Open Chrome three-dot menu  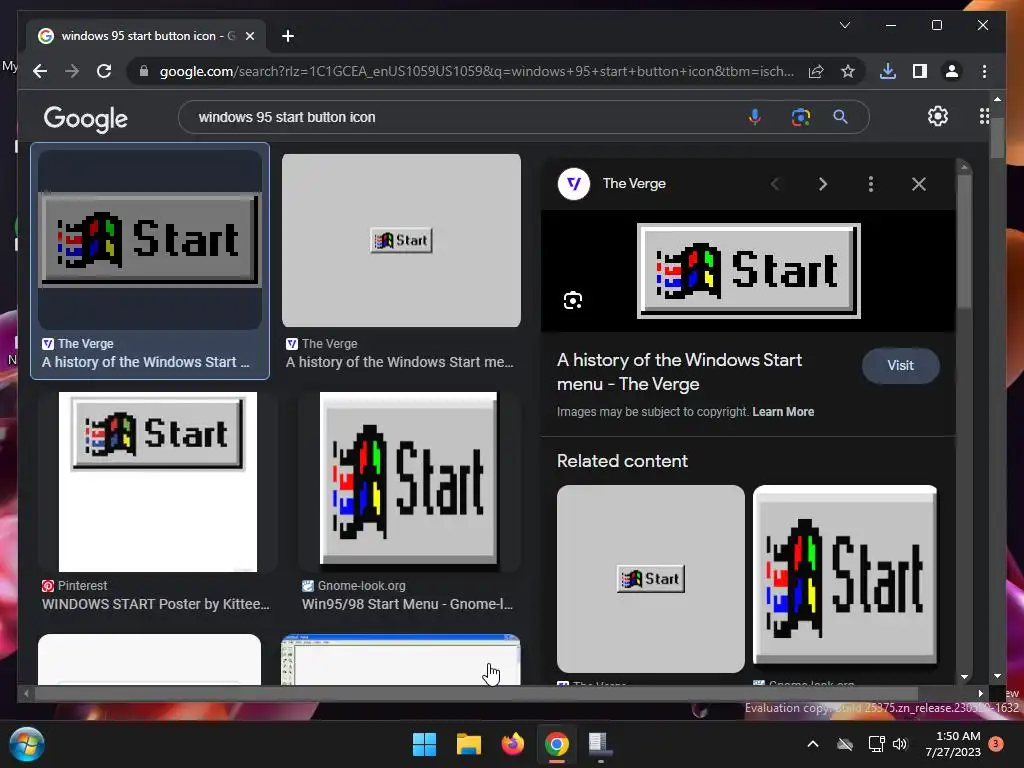984,71
